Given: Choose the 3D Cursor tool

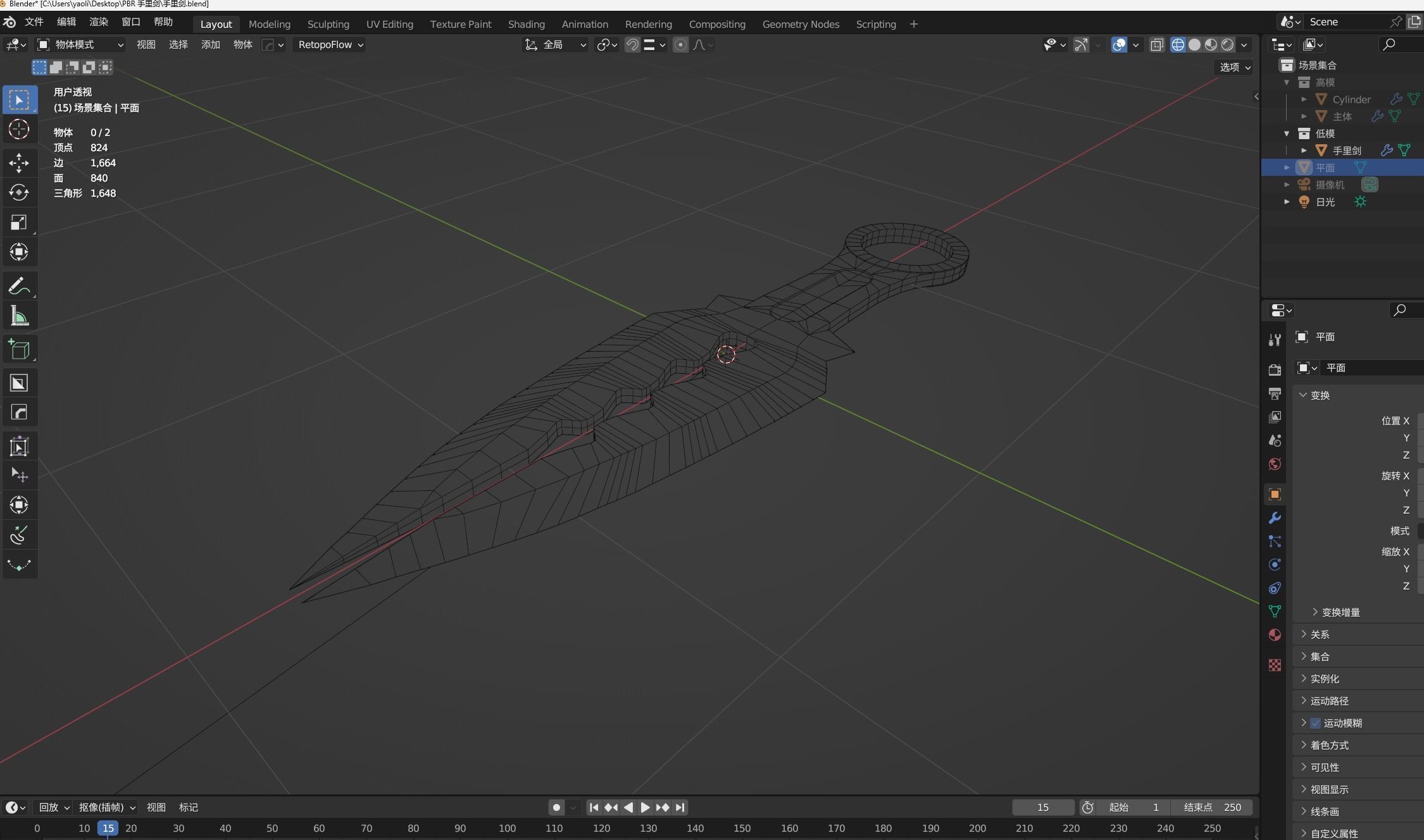Looking at the screenshot, I should click(19, 130).
